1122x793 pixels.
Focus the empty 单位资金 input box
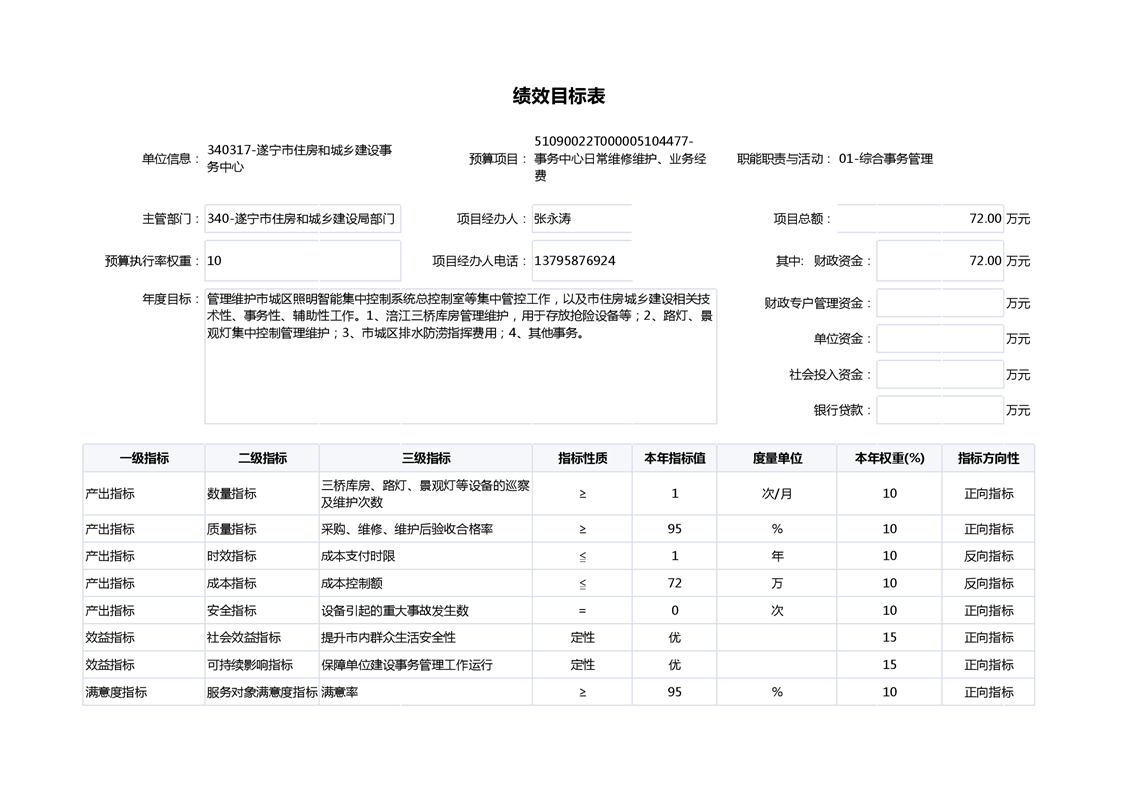(x=939, y=339)
